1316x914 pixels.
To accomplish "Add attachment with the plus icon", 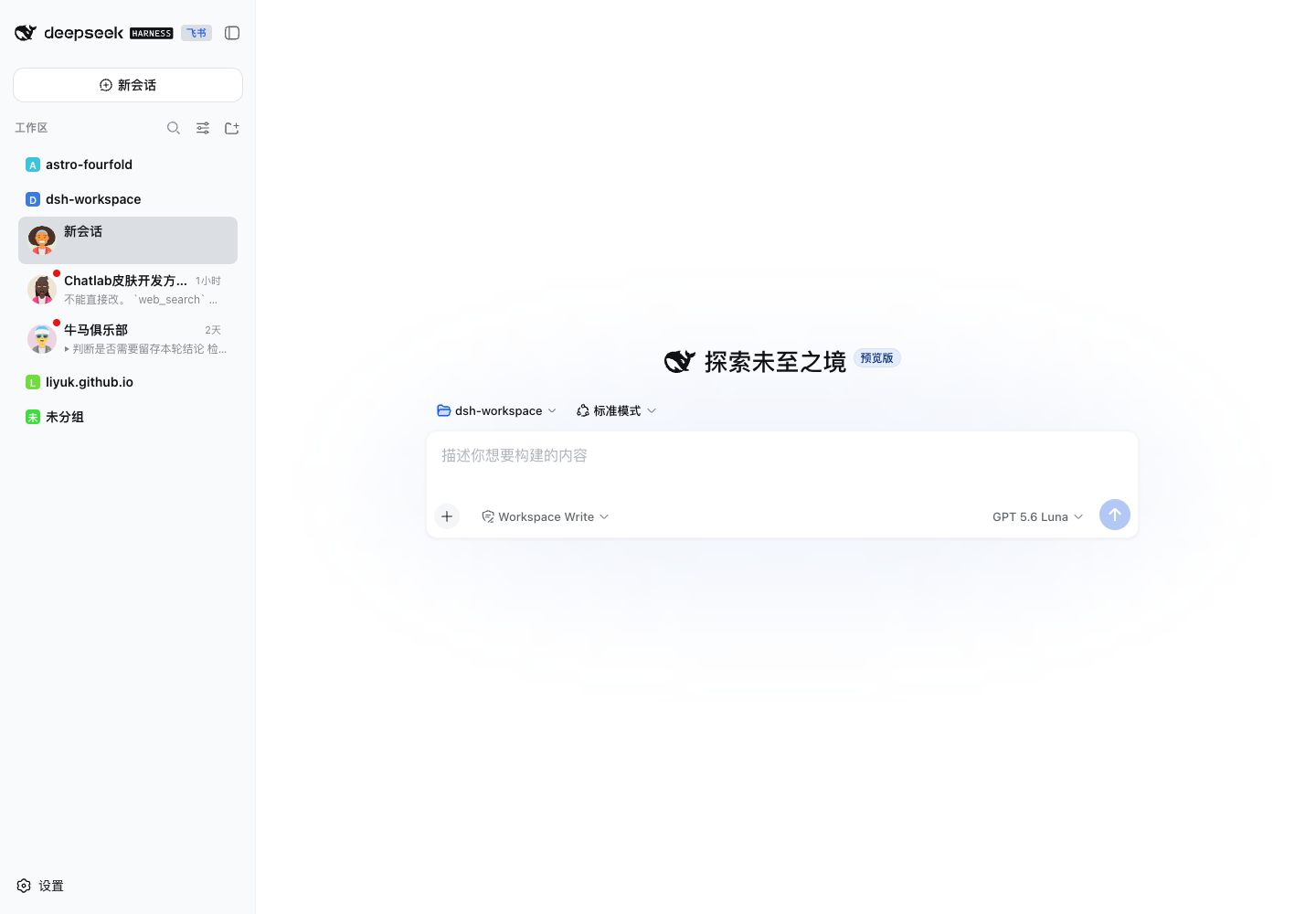I will 447,516.
